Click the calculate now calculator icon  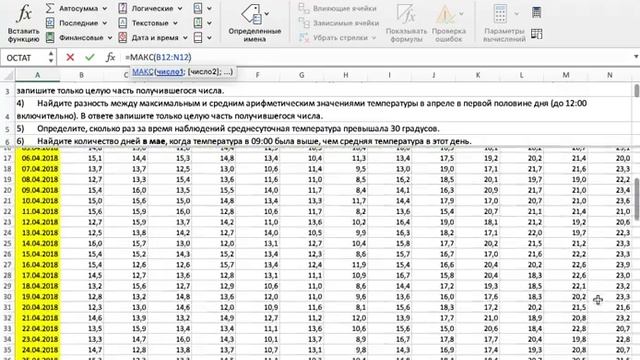click(x=537, y=12)
